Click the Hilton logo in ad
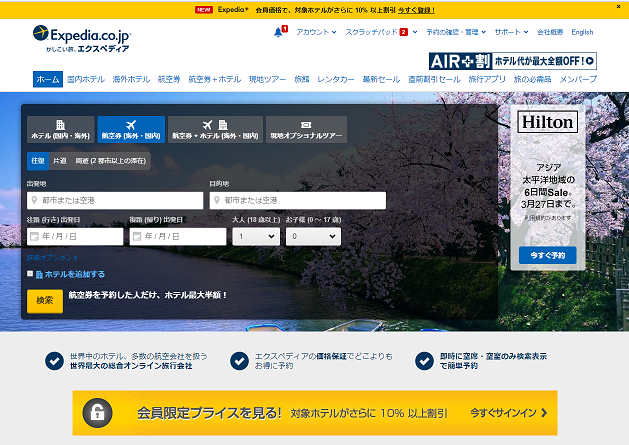Image resolution: width=629 pixels, height=445 pixels. point(548,122)
